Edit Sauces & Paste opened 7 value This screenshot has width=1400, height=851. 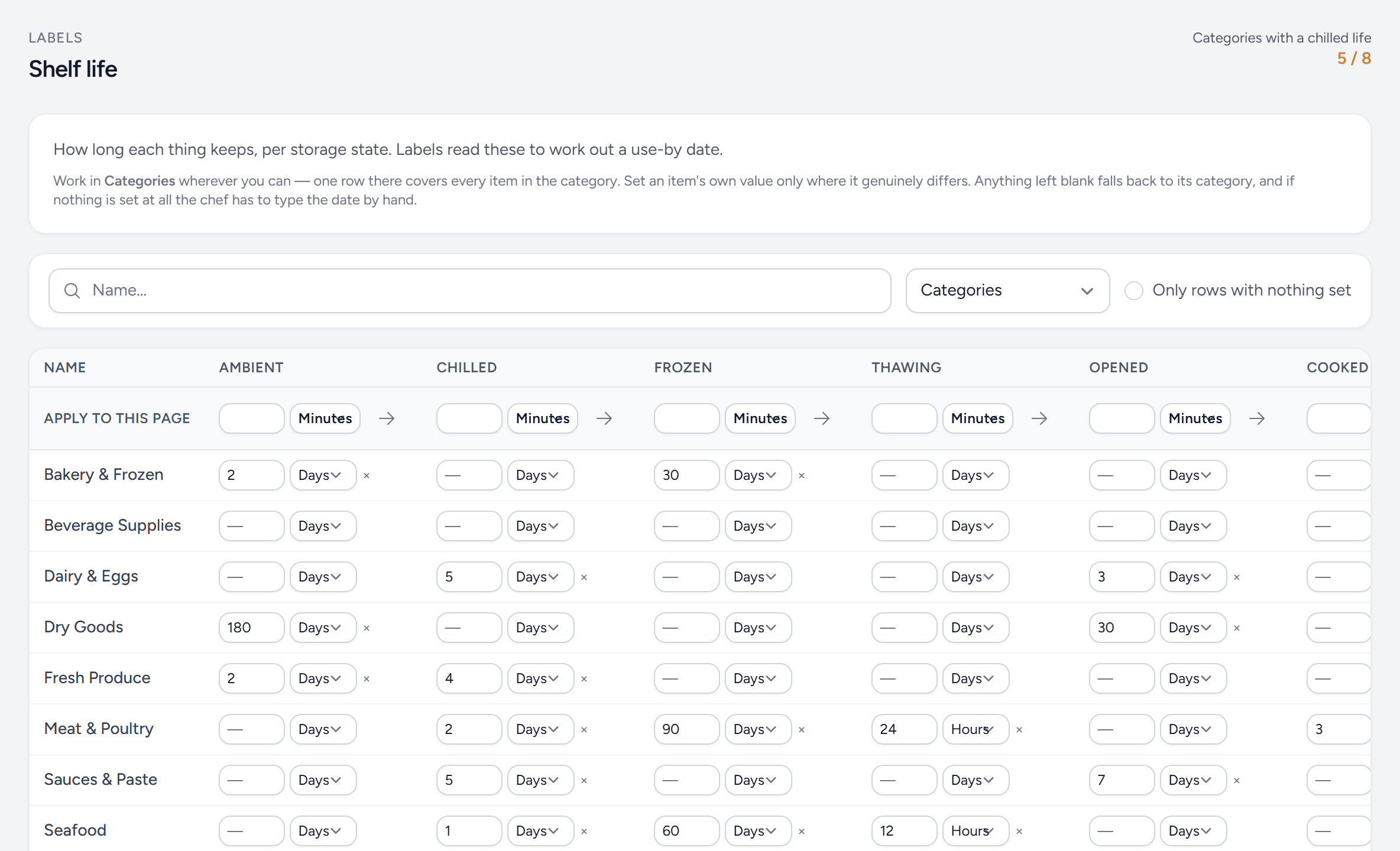1122,780
